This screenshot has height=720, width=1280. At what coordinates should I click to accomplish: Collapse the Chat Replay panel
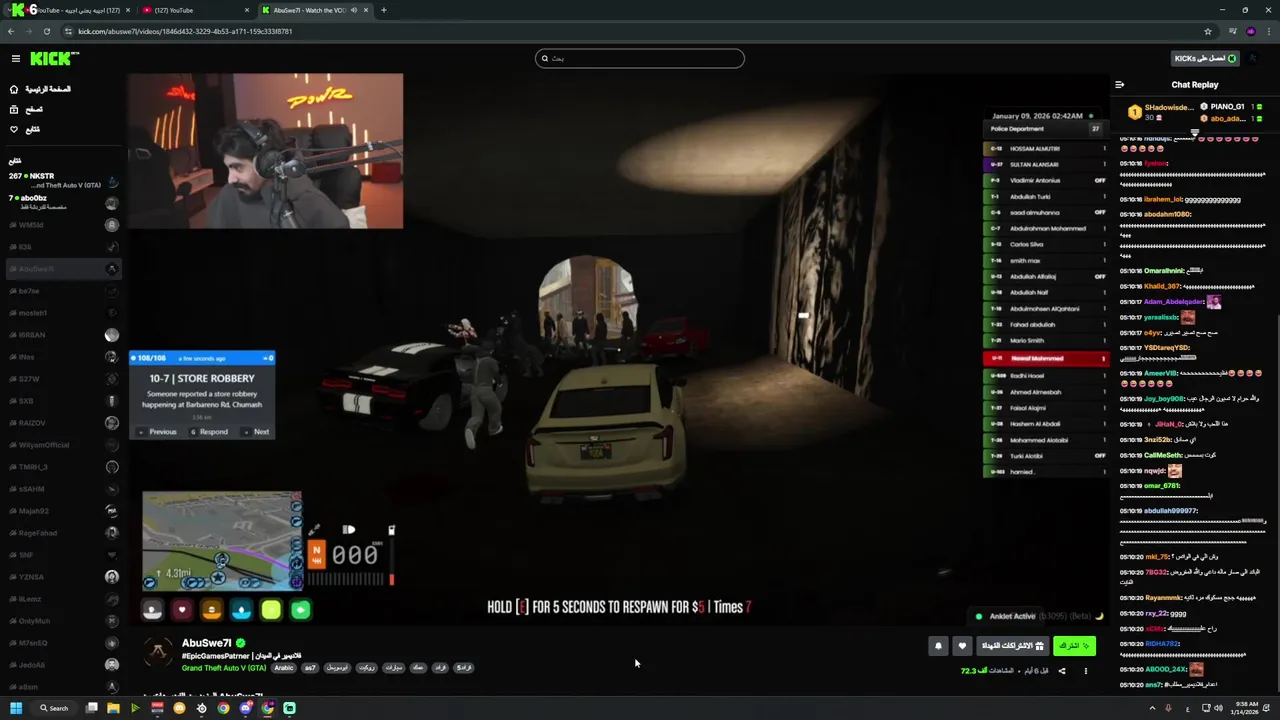1119,85
